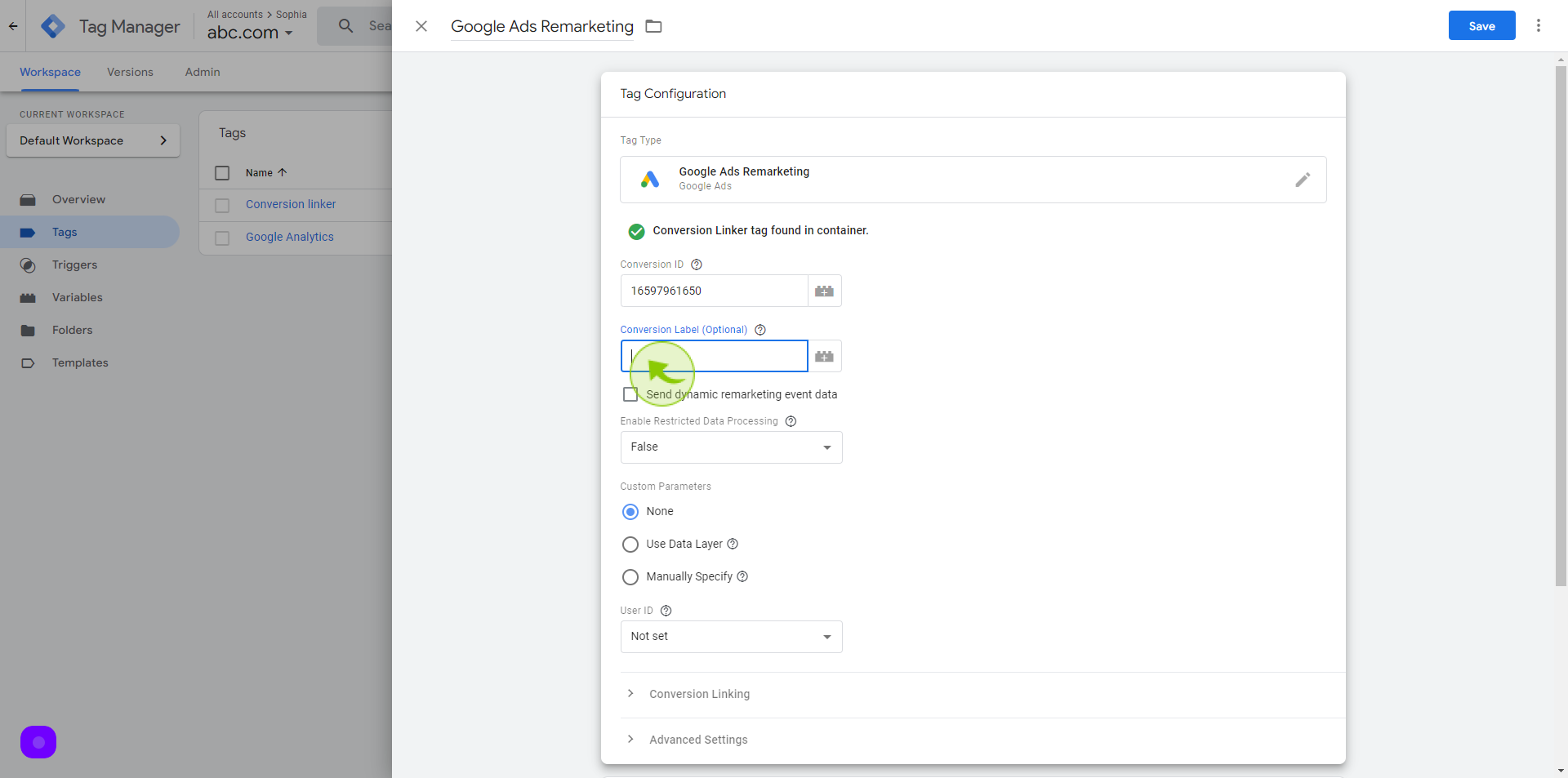Click the green Conversion Linker checkmark icon
Image resolution: width=1568 pixels, height=778 pixels.
pyautogui.click(x=636, y=231)
